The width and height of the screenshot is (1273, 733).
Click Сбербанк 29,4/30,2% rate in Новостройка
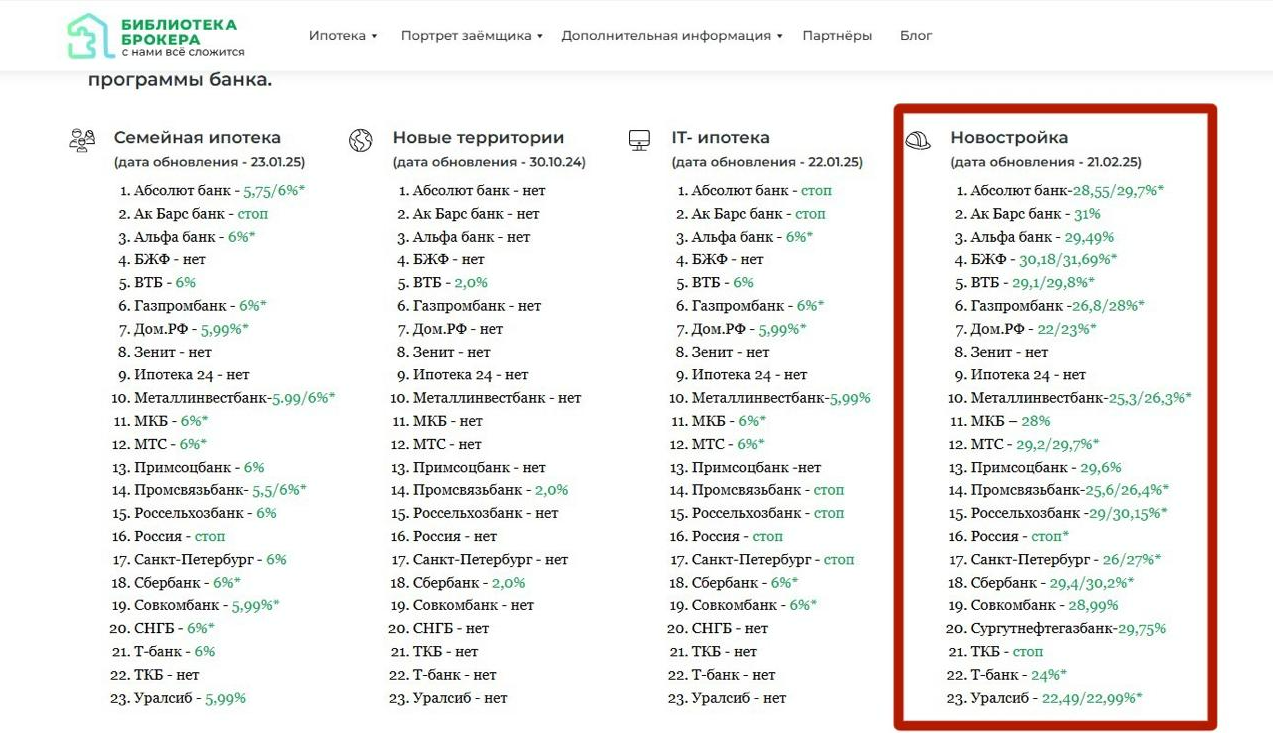1086,583
